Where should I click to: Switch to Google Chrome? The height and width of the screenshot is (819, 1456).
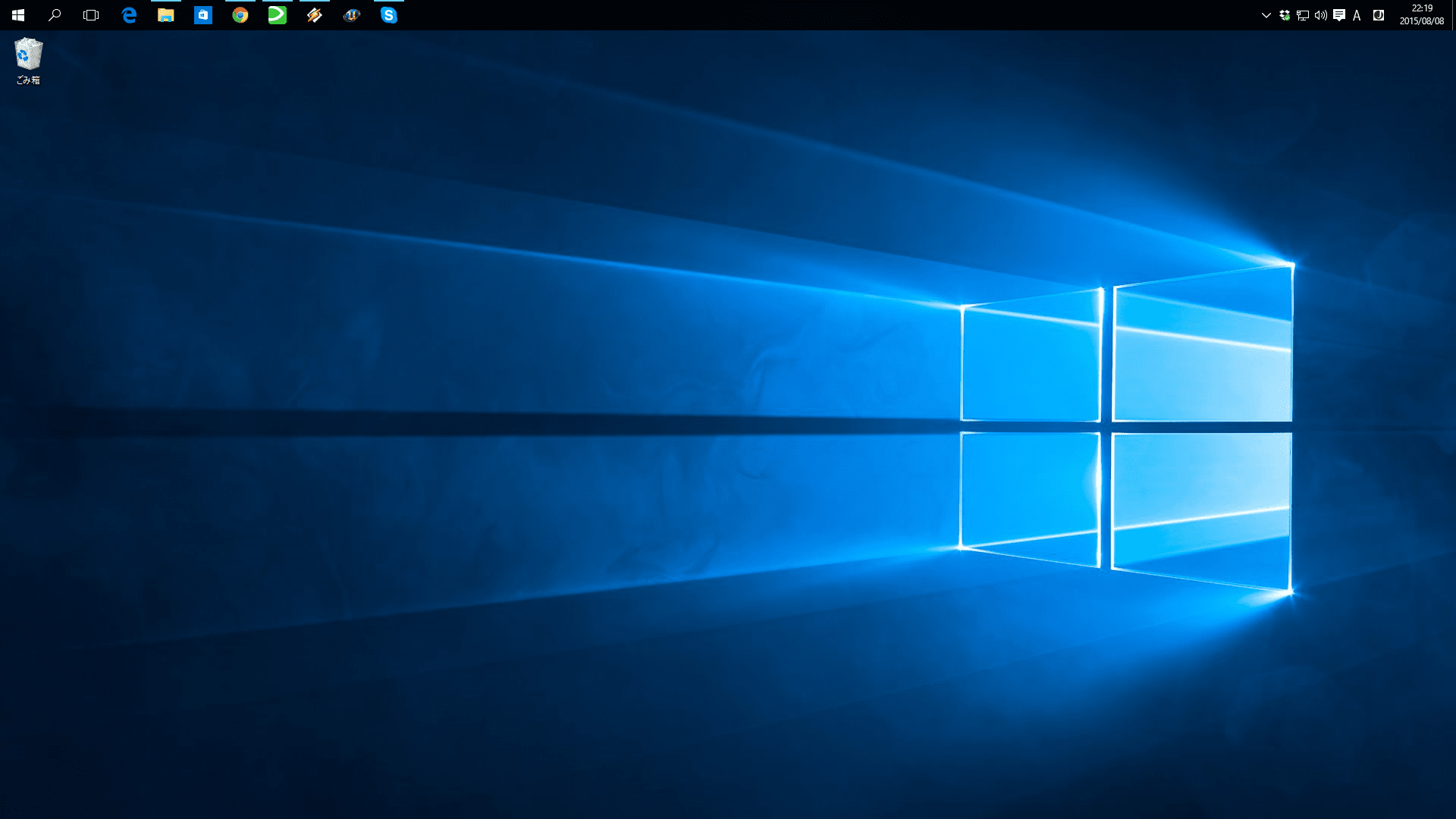(x=240, y=15)
